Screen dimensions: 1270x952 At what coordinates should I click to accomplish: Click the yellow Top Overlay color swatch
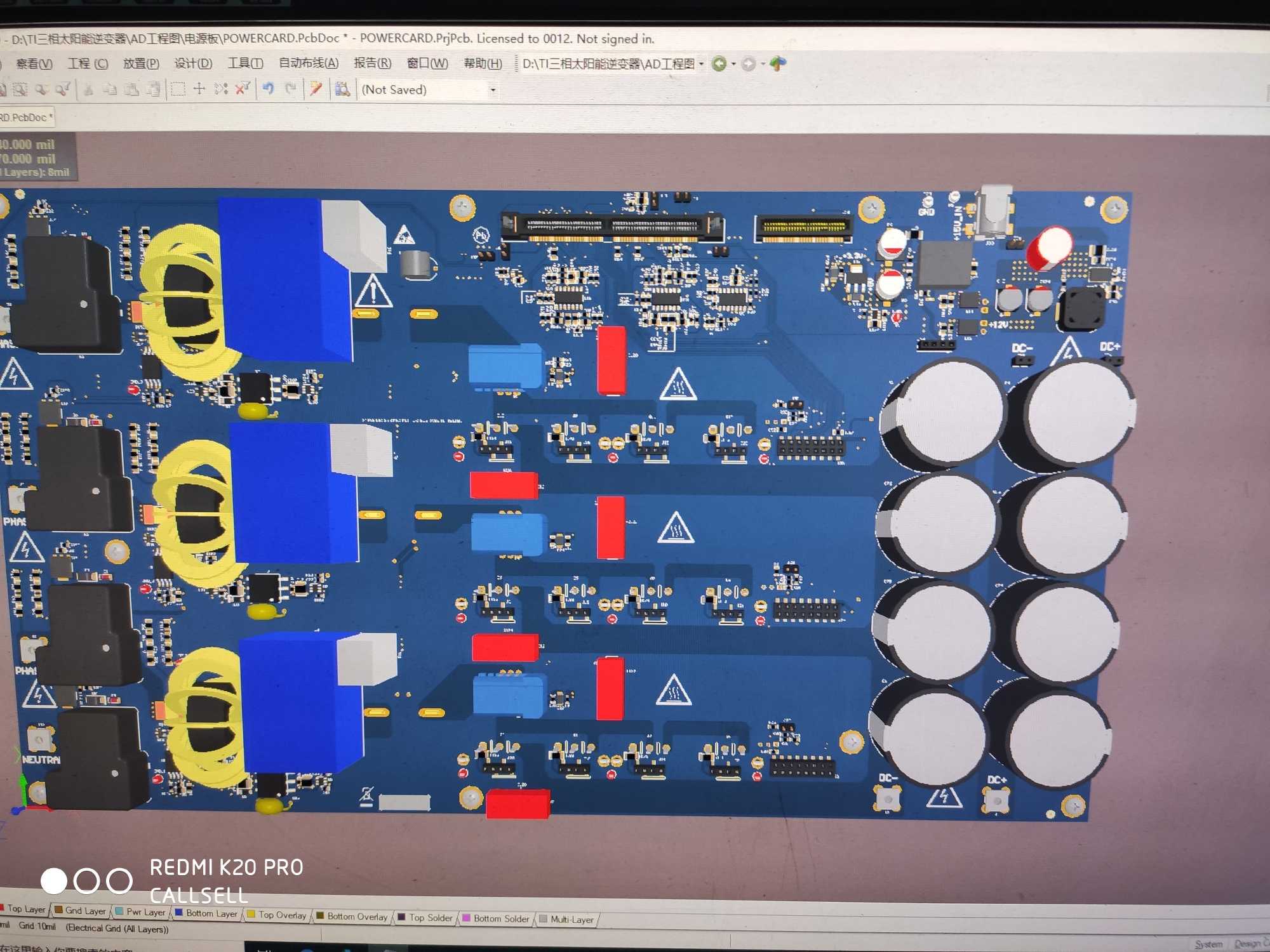pos(251,914)
